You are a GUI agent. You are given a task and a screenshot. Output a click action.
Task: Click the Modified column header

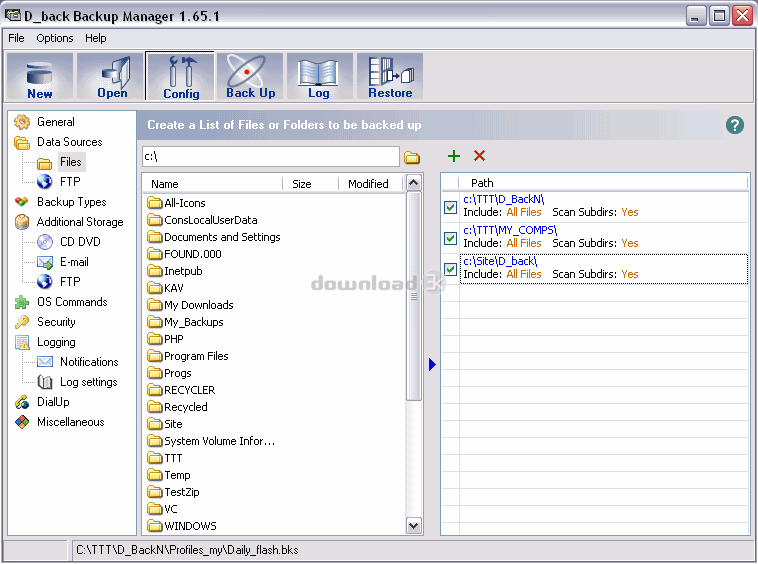coord(368,184)
